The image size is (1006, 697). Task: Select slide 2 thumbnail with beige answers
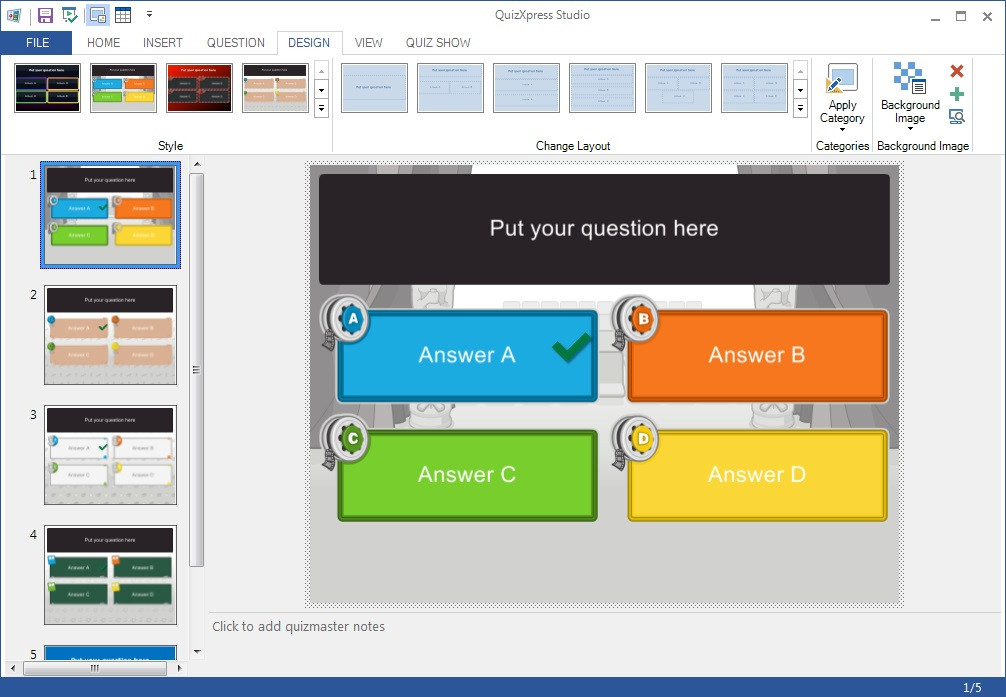pyautogui.click(x=110, y=335)
